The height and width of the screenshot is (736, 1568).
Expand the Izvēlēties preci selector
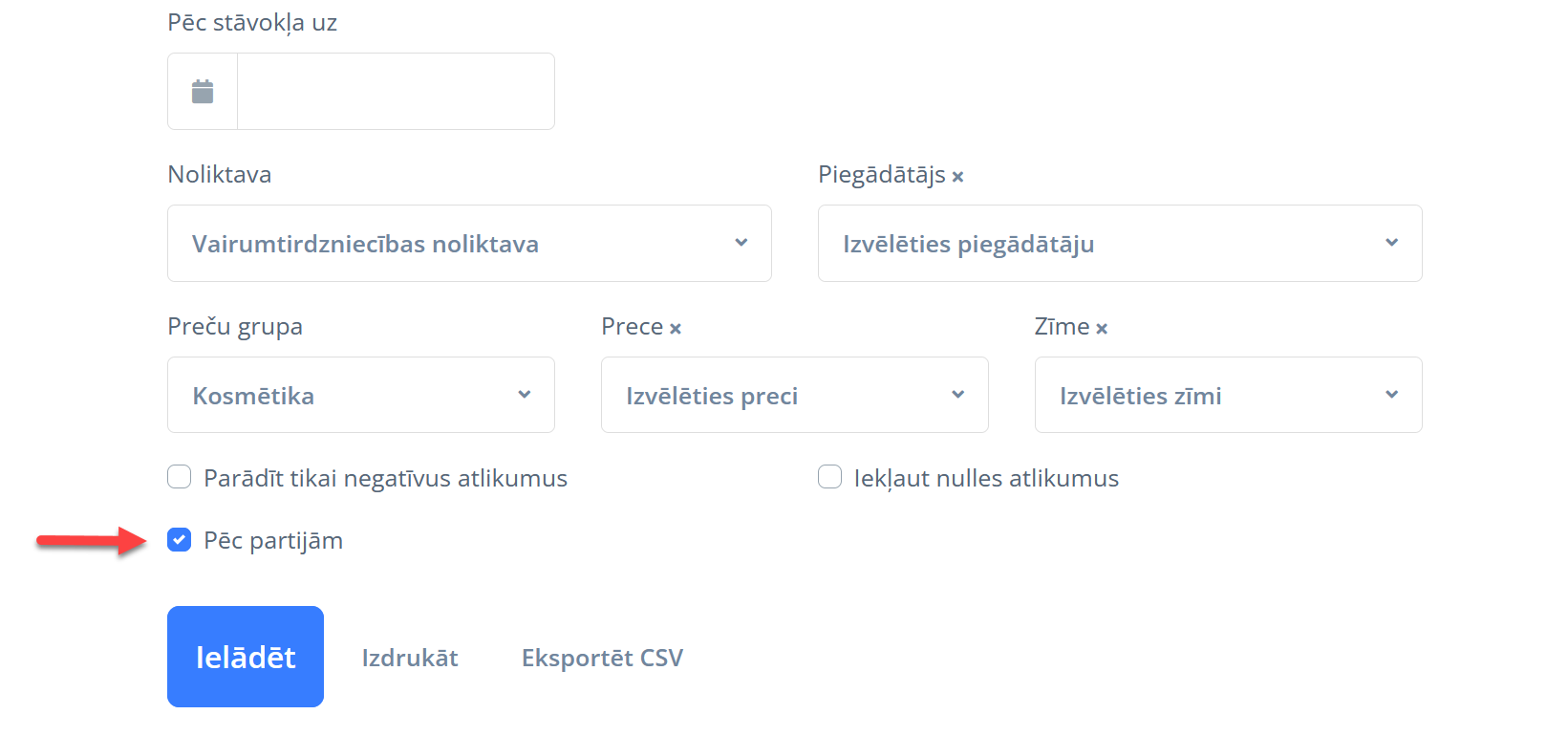[774, 396]
